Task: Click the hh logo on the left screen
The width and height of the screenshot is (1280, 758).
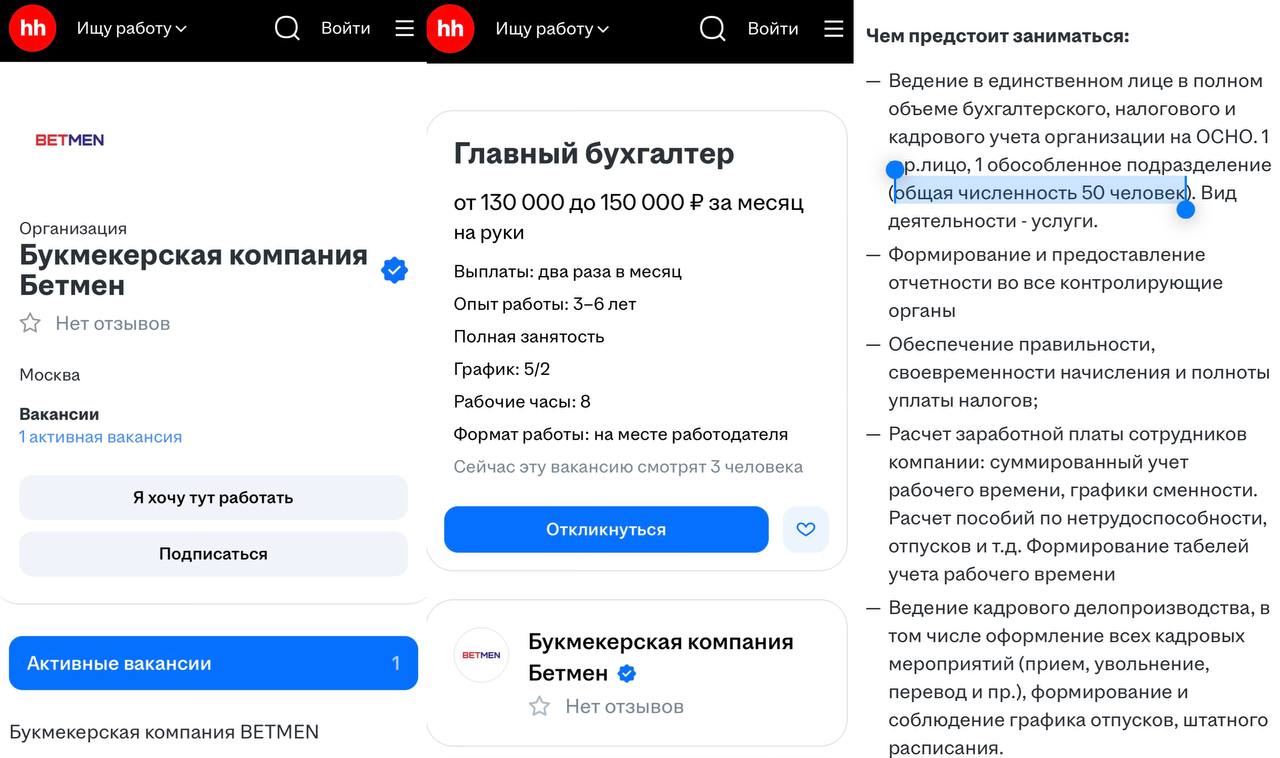Action: click(x=31, y=28)
